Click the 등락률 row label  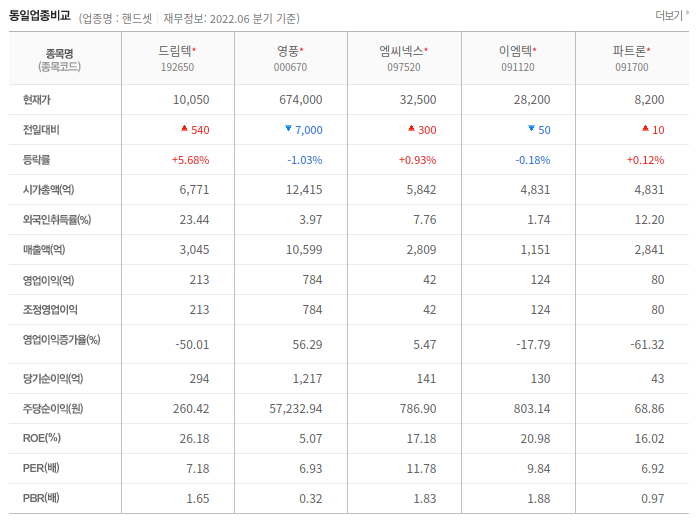36,160
